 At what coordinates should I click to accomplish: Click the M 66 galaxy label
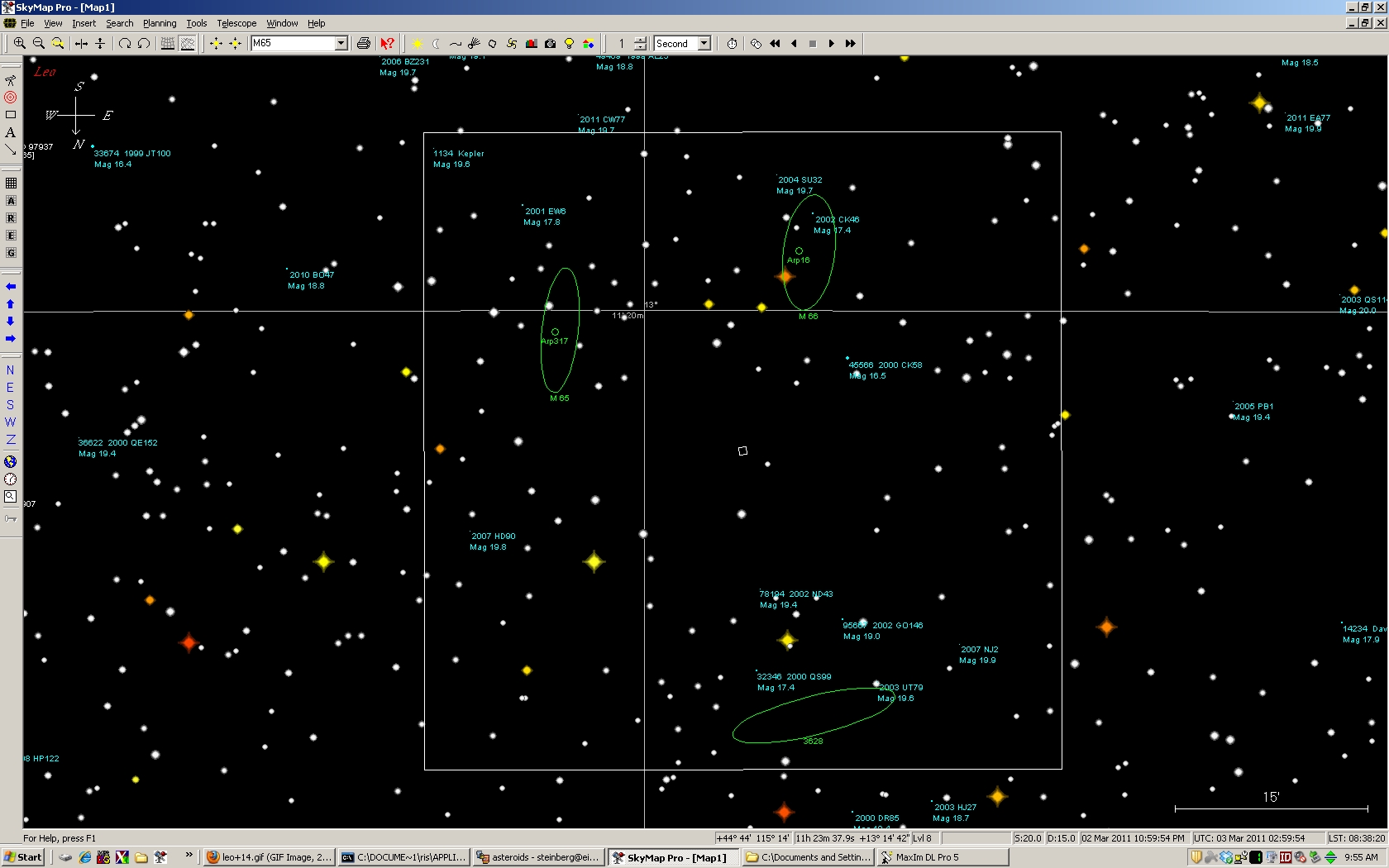(808, 317)
